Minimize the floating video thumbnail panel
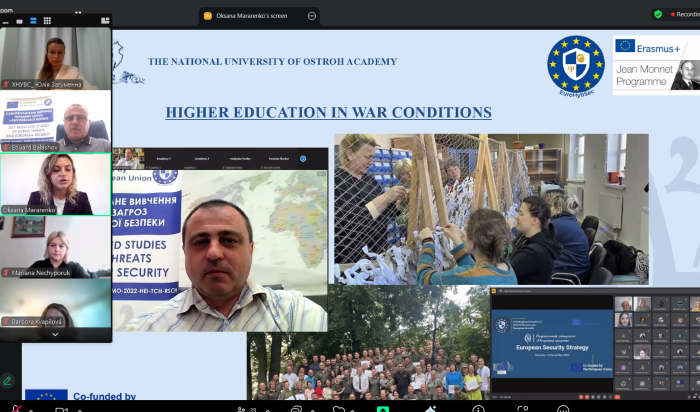Image resolution: width=700 pixels, height=412 pixels. (5, 20)
